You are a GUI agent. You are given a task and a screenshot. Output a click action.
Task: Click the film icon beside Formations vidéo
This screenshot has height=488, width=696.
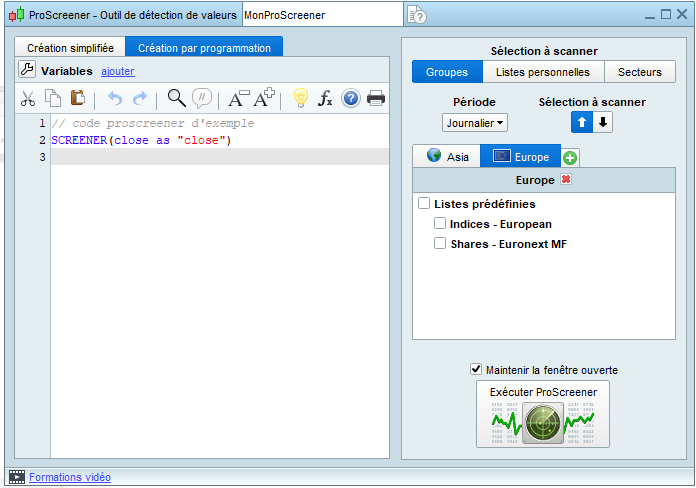click(x=17, y=477)
